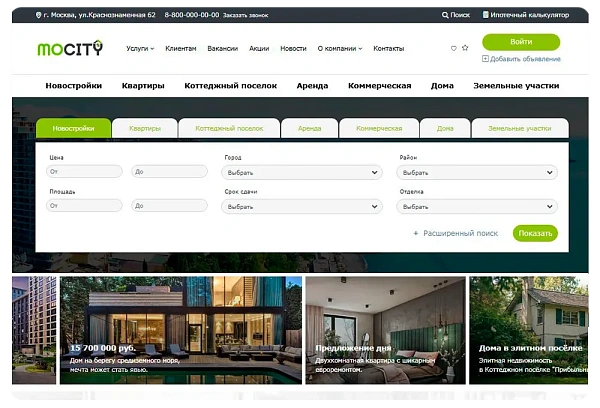Open Земельные участки in the bold category bar
Image resolution: width=600 pixels, height=408 pixels.
click(516, 86)
